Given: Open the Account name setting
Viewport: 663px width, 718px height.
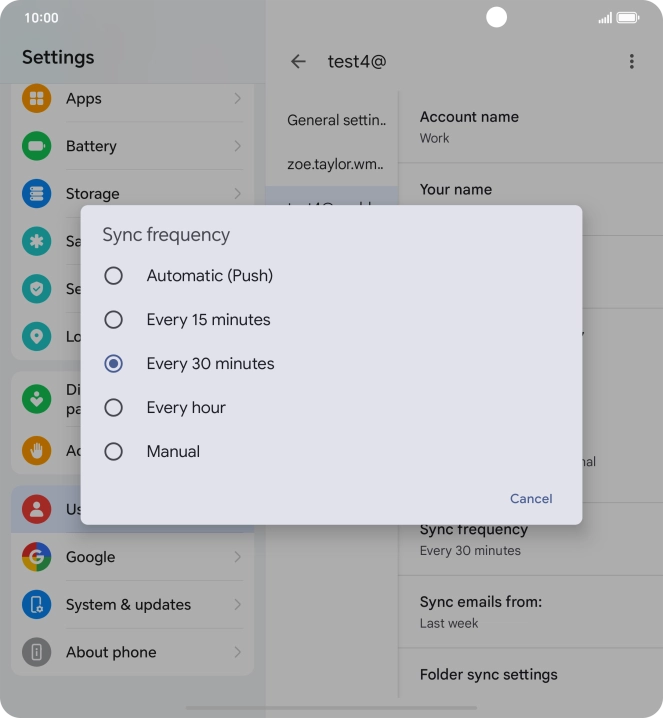Looking at the screenshot, I should tap(531, 127).
